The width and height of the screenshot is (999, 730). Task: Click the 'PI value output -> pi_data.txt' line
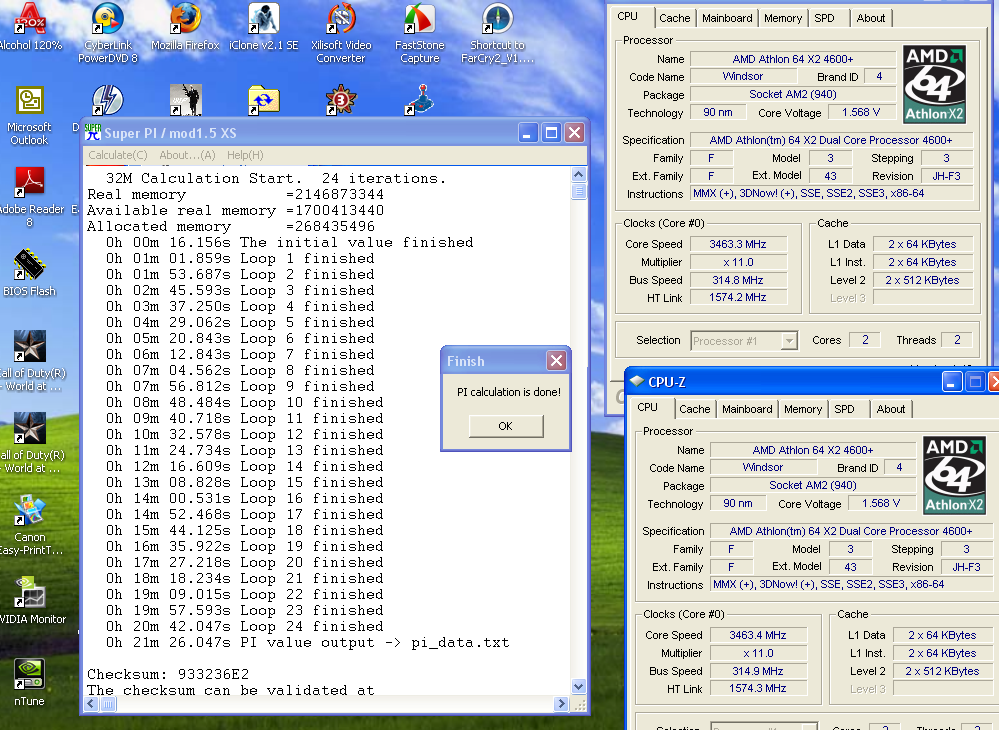pyautogui.click(x=308, y=642)
